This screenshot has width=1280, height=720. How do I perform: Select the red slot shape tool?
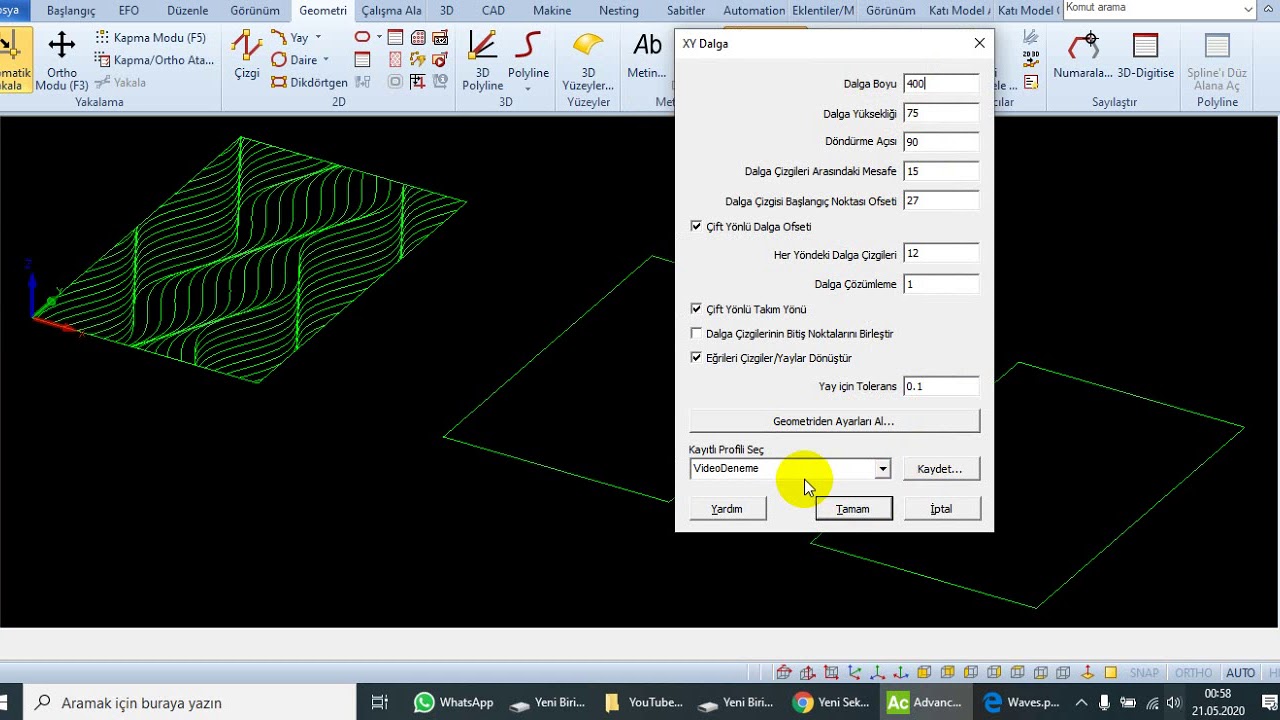click(362, 38)
